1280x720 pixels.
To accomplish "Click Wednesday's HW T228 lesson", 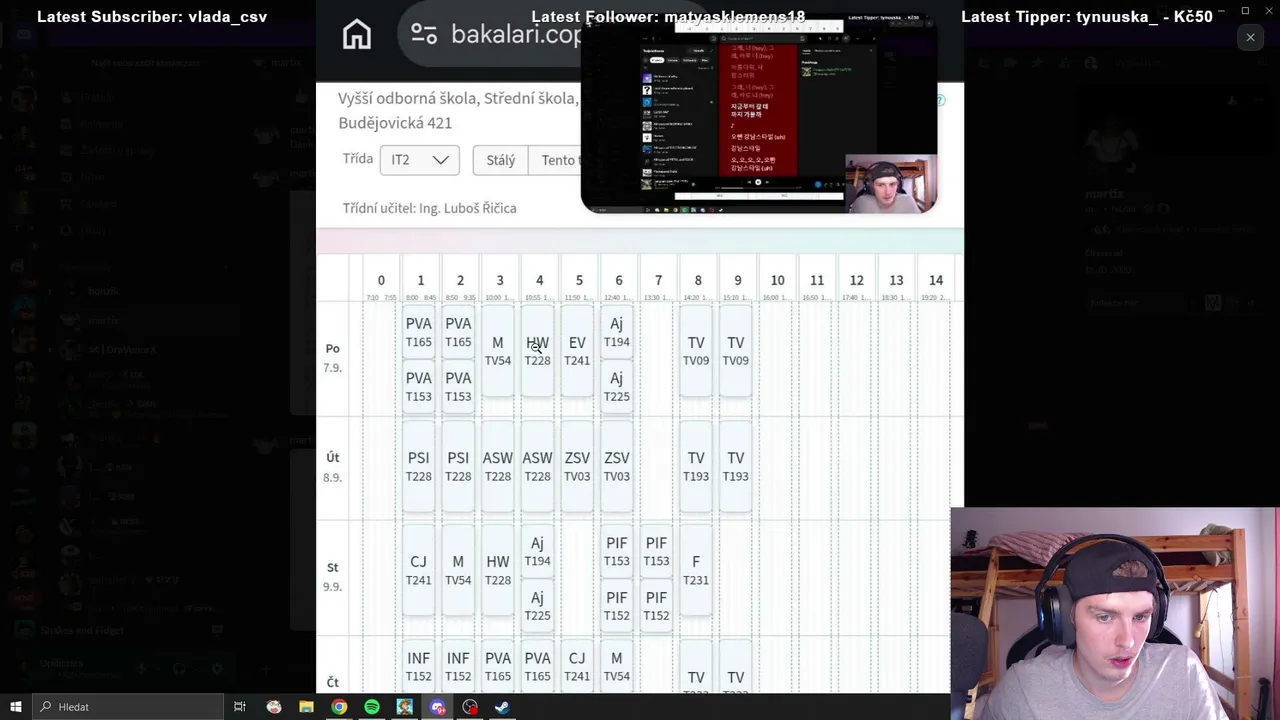I will click(x=498, y=570).
